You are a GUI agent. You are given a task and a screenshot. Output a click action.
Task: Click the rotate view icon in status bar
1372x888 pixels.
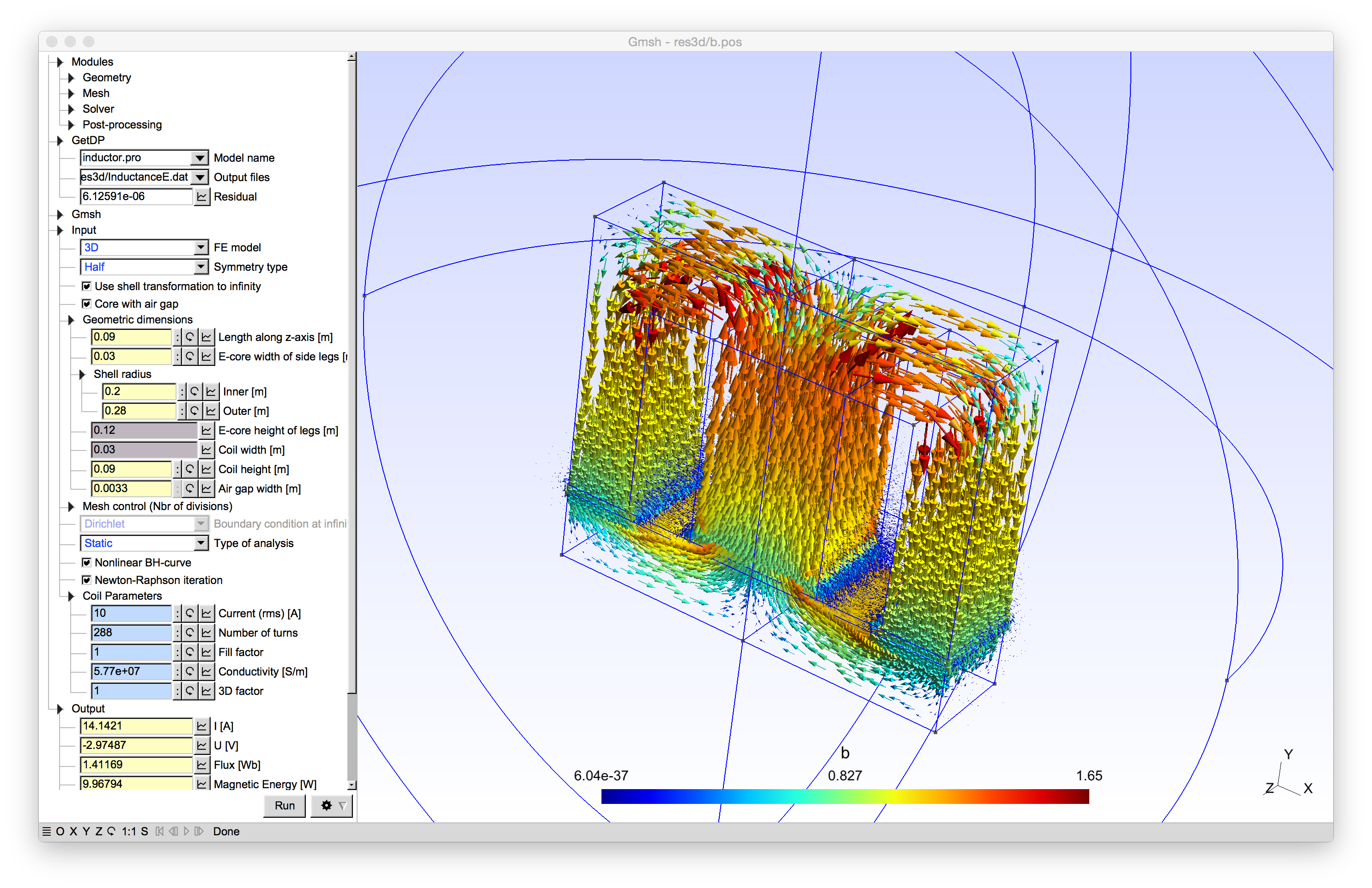(111, 832)
